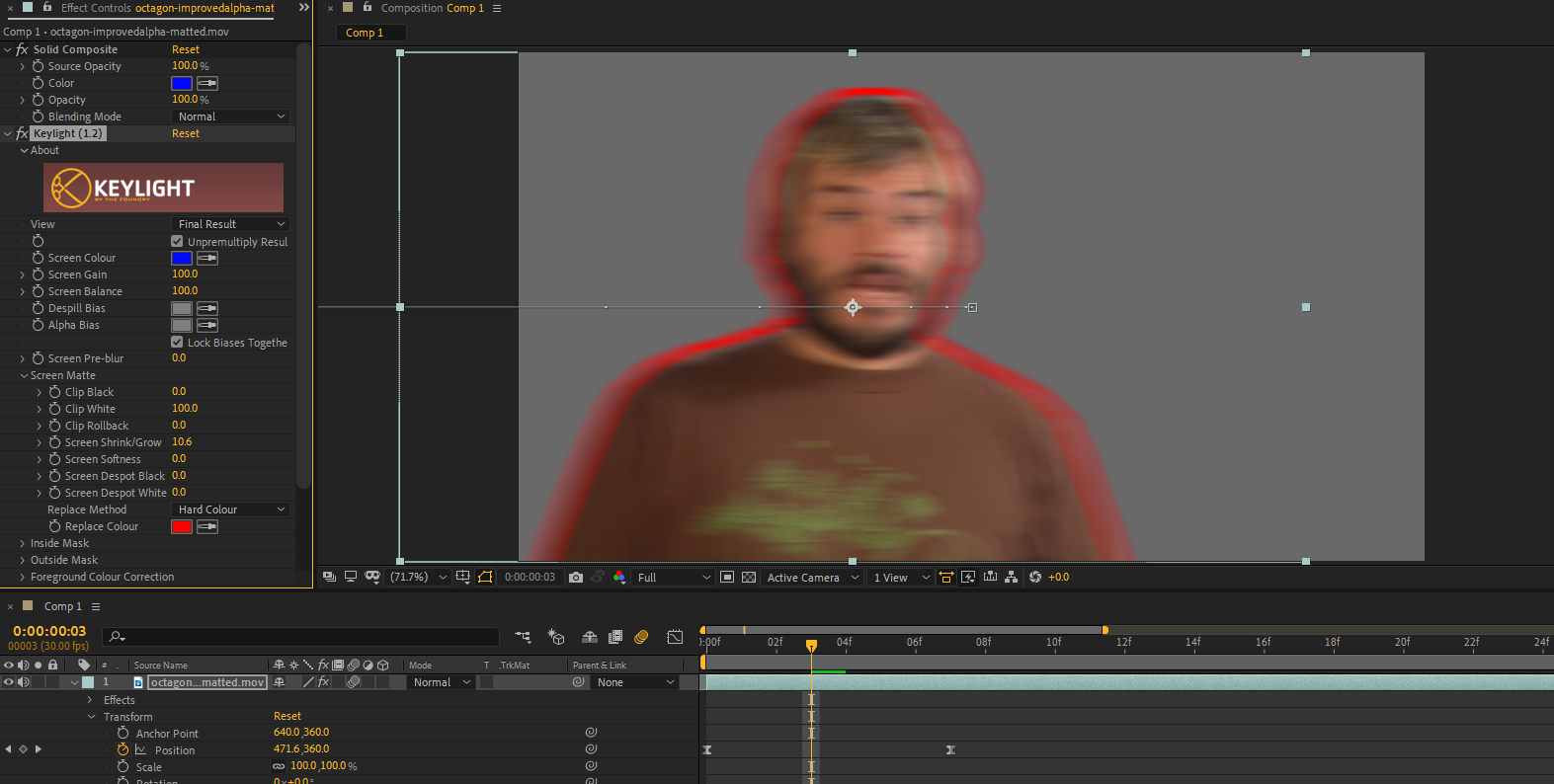
Task: Select the Comp 1 viewer tab
Action: 365,33
